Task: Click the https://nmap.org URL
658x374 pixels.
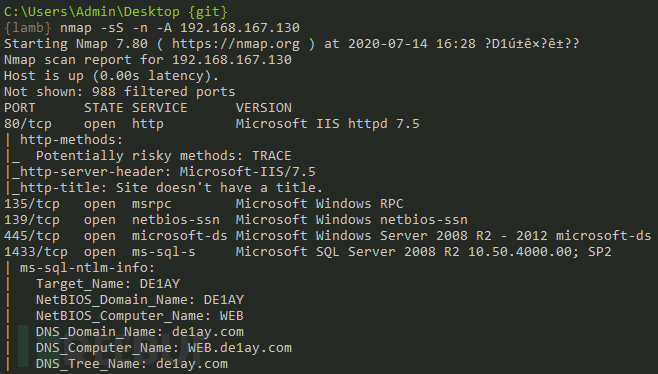Action: 236,44
